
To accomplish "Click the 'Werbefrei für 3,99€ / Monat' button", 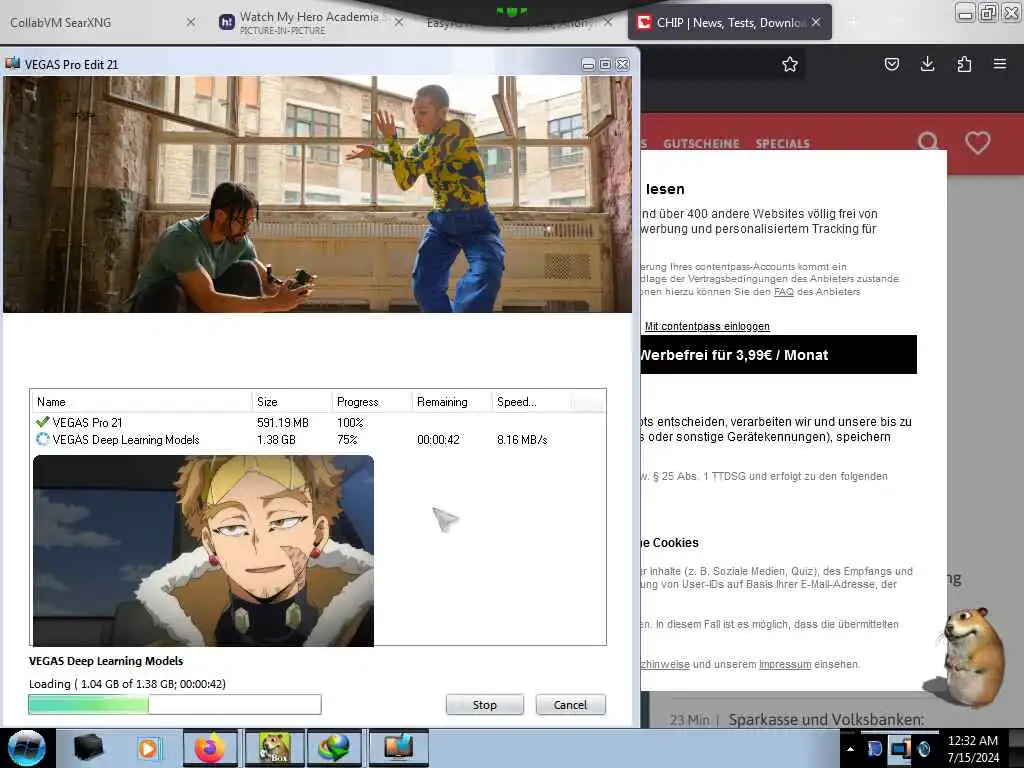I will coord(778,355).
